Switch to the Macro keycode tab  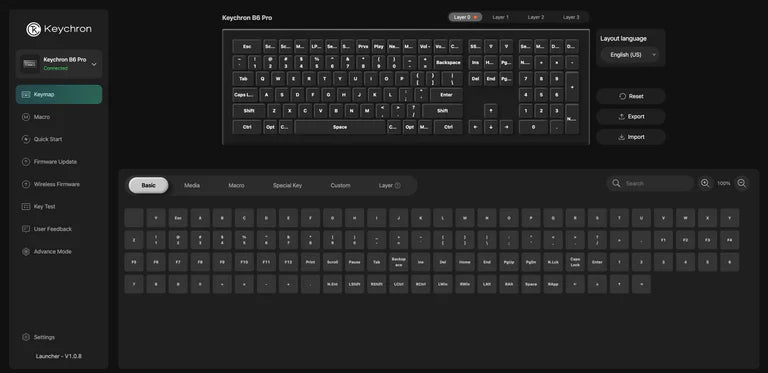click(x=236, y=186)
